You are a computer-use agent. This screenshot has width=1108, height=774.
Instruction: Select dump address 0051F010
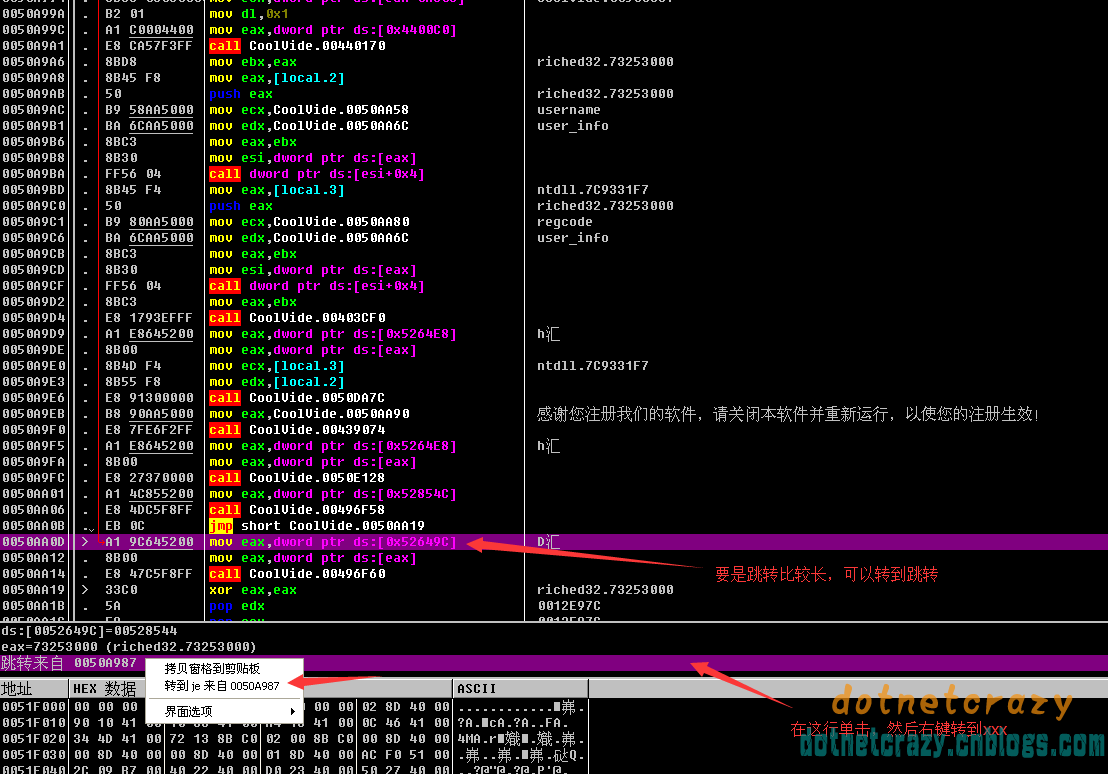[33, 723]
